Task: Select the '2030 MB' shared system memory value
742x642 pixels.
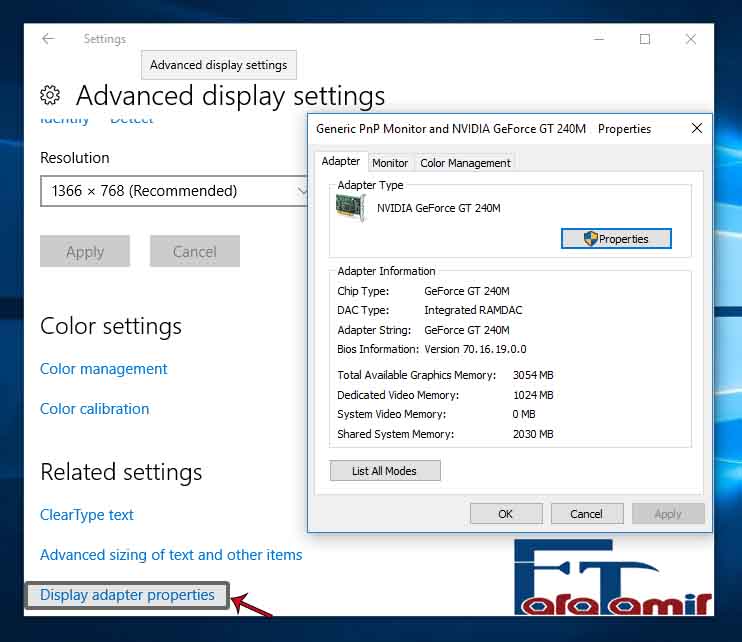Action: [533, 434]
